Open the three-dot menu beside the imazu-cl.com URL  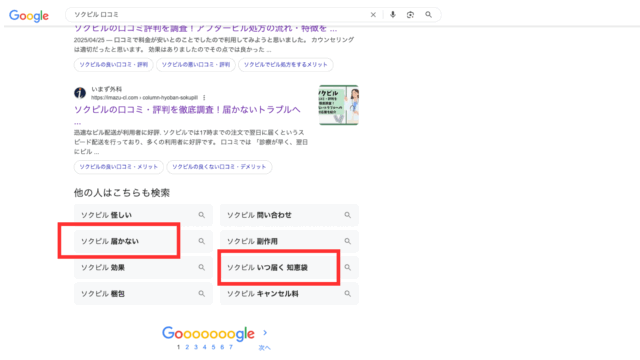tap(204, 98)
